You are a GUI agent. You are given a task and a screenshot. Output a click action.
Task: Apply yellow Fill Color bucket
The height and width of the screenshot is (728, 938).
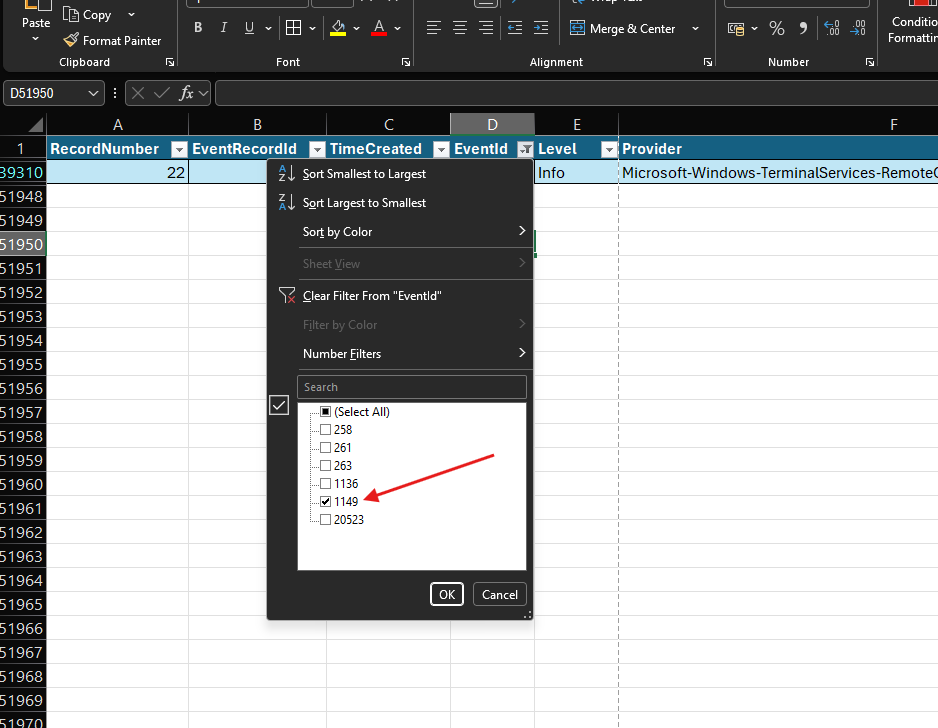point(338,28)
